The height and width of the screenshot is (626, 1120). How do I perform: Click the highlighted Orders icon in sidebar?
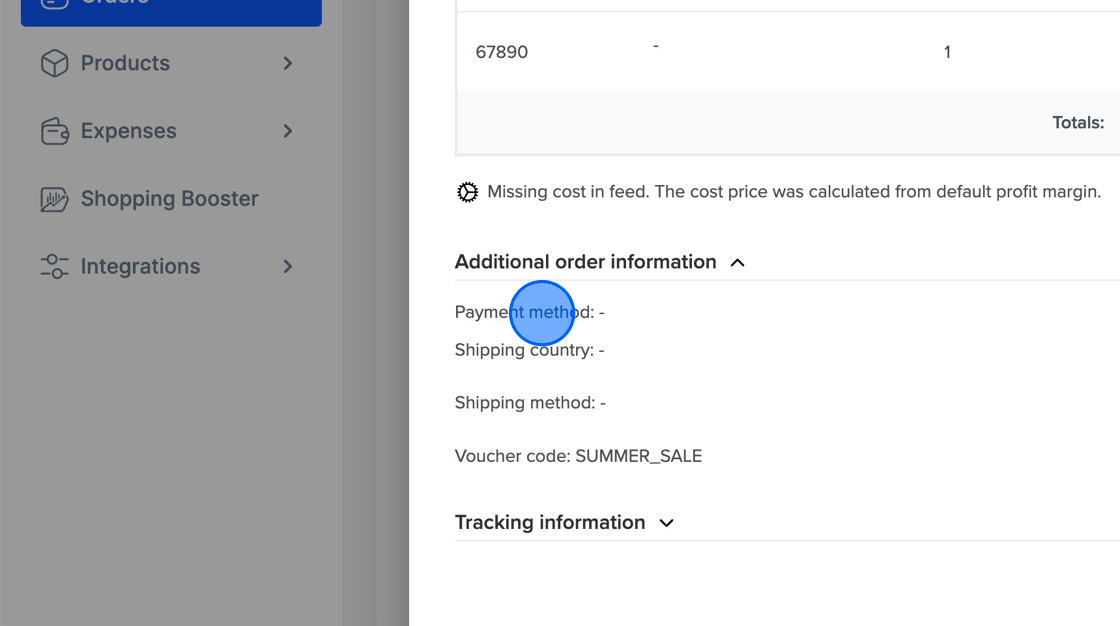tap(54, 3)
